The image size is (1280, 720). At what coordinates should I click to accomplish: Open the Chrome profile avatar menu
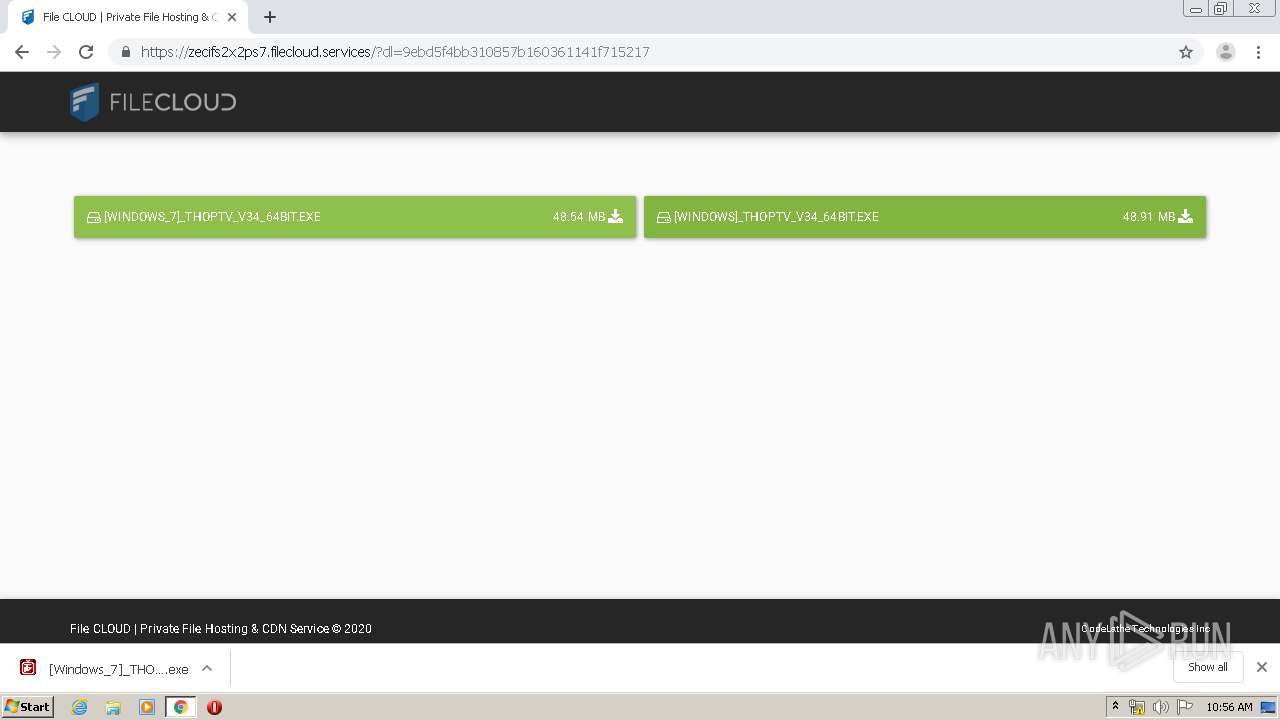(1226, 52)
